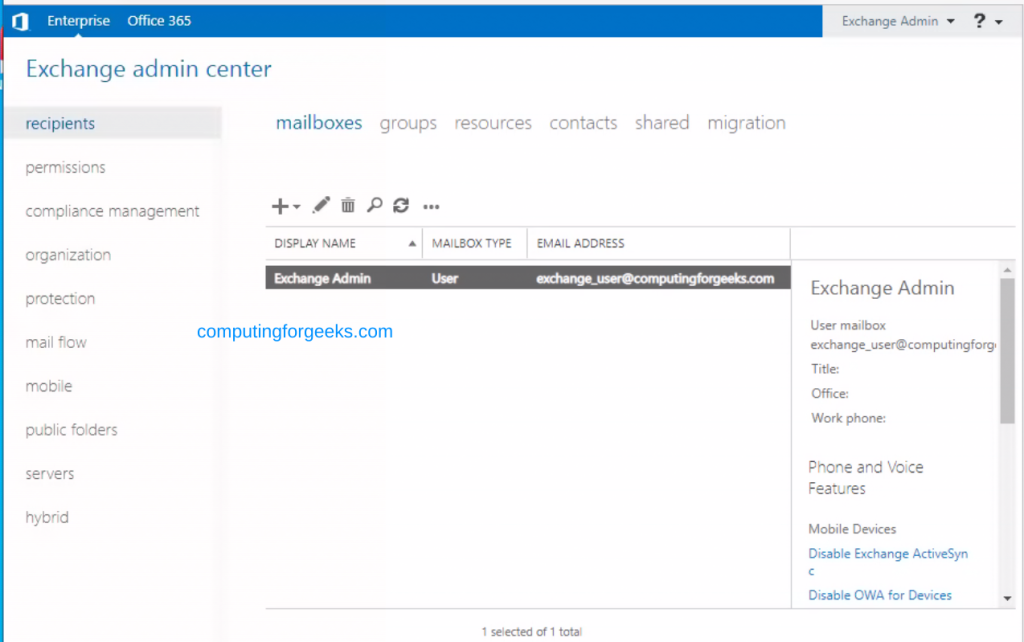Select mail flow in the left navigation
This screenshot has height=642, width=1024.
point(55,342)
